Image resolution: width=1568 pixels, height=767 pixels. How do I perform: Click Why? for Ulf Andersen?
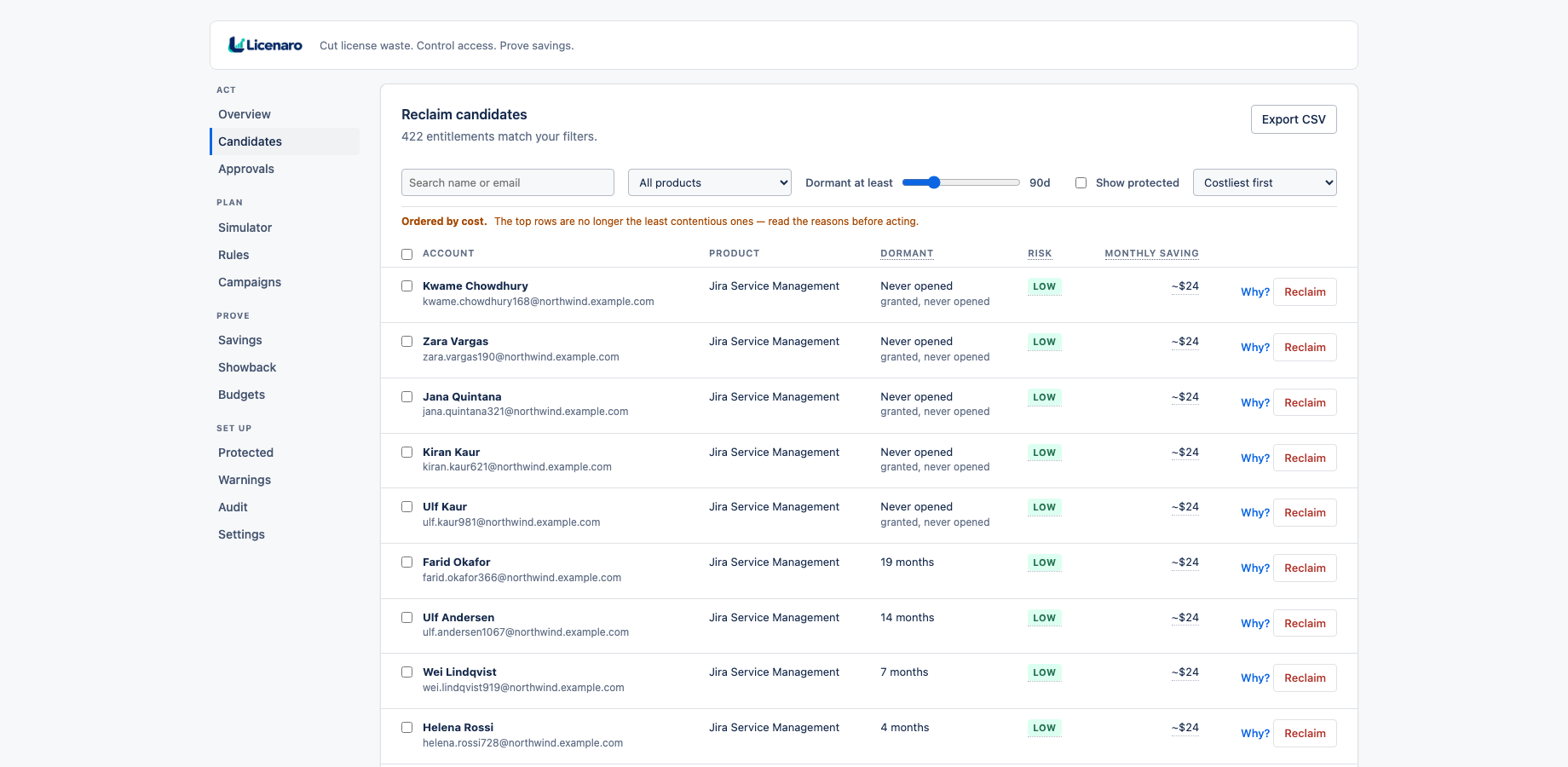[1254, 623]
